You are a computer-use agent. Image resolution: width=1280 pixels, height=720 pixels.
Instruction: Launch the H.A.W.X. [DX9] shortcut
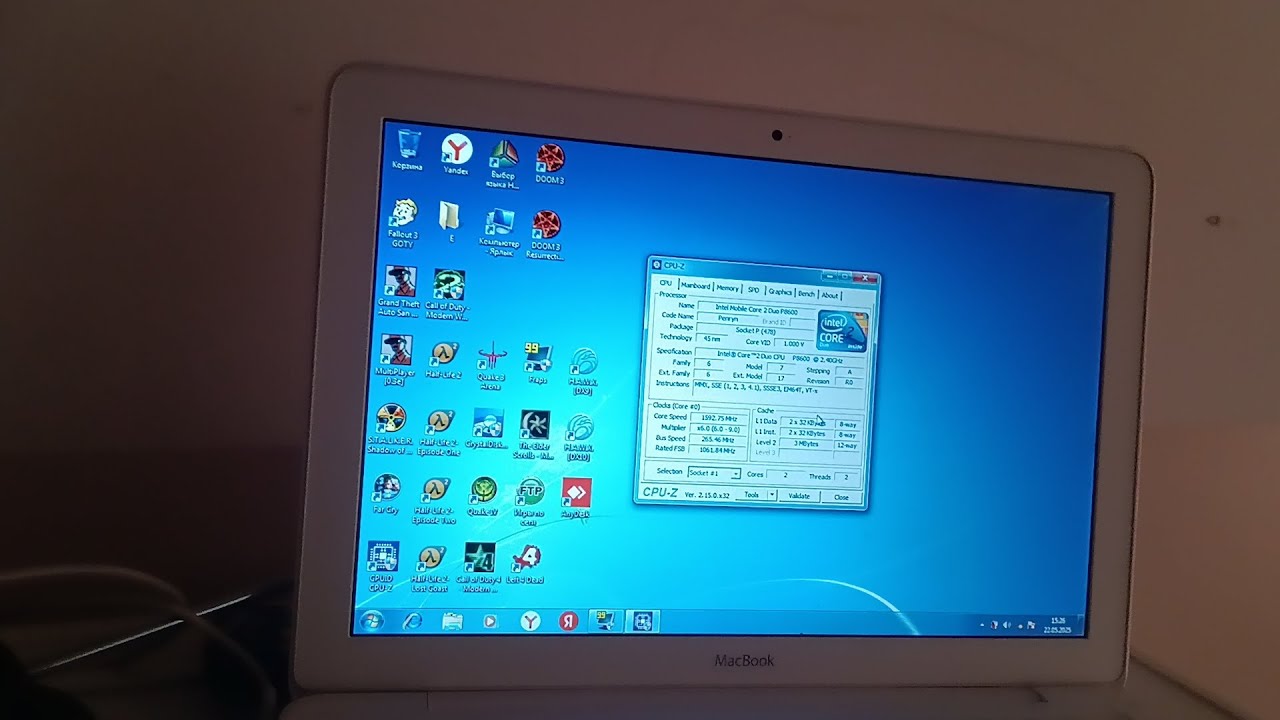pyautogui.click(x=582, y=371)
